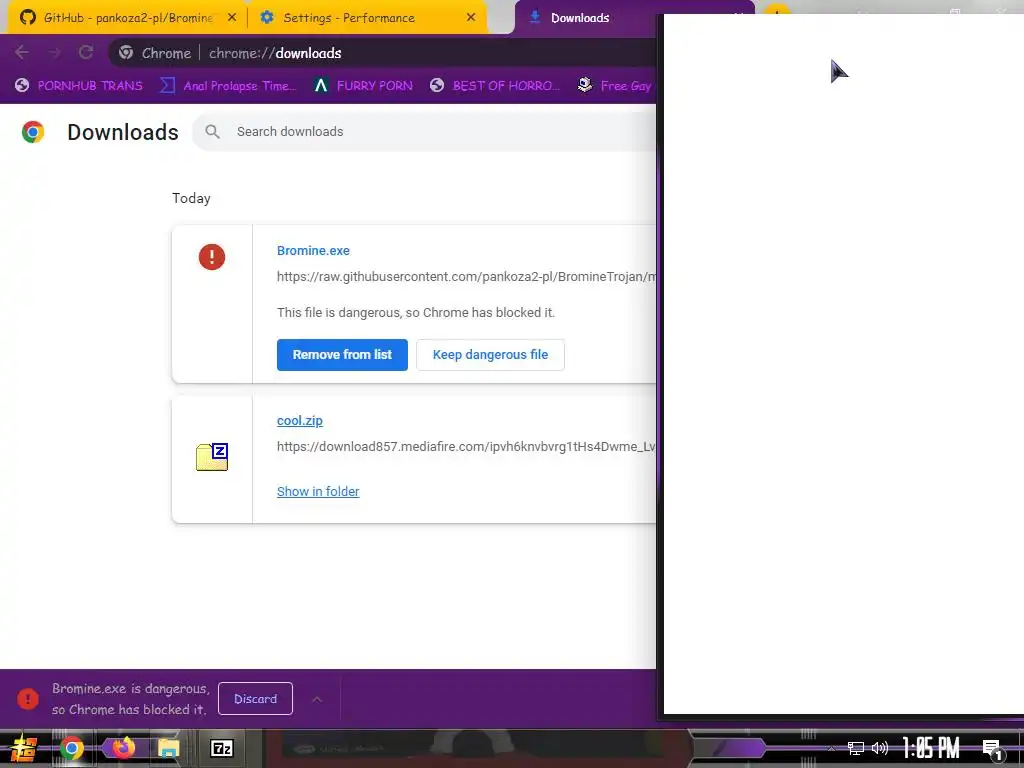Click the cool.zip archive file icon
The height and width of the screenshot is (768, 1024).
212,456
